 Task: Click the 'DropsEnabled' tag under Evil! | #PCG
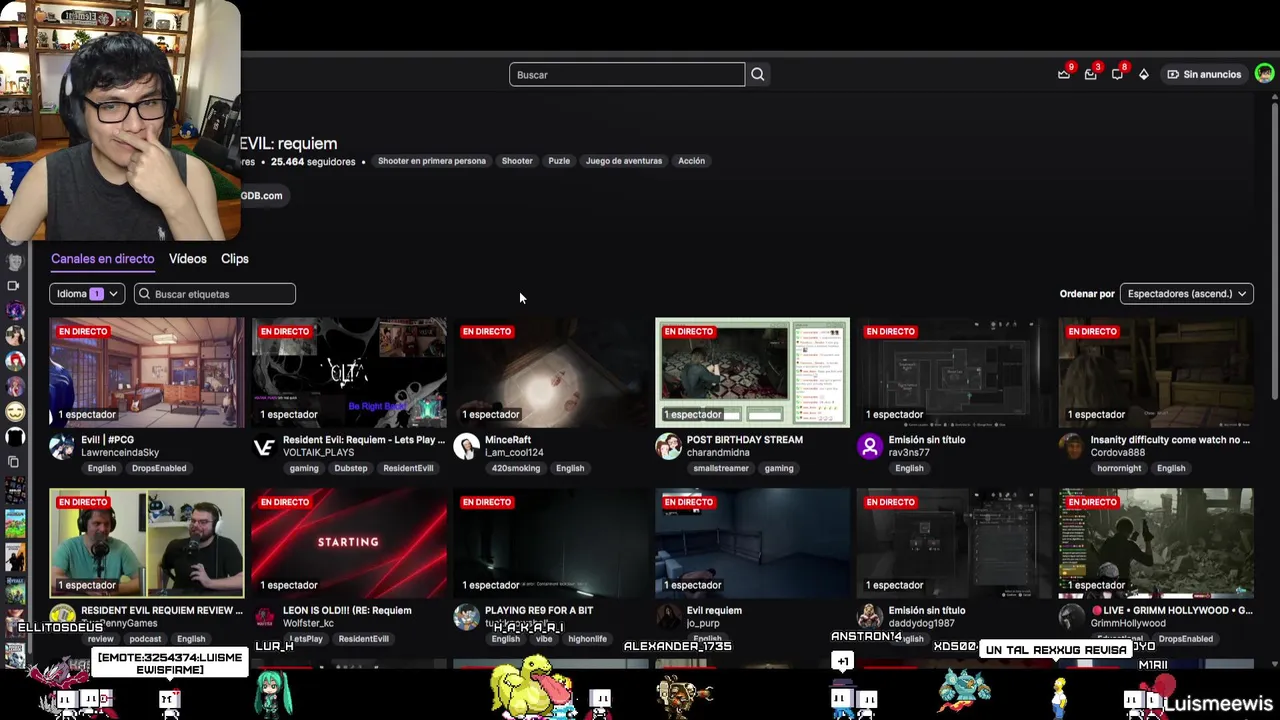[158, 468]
